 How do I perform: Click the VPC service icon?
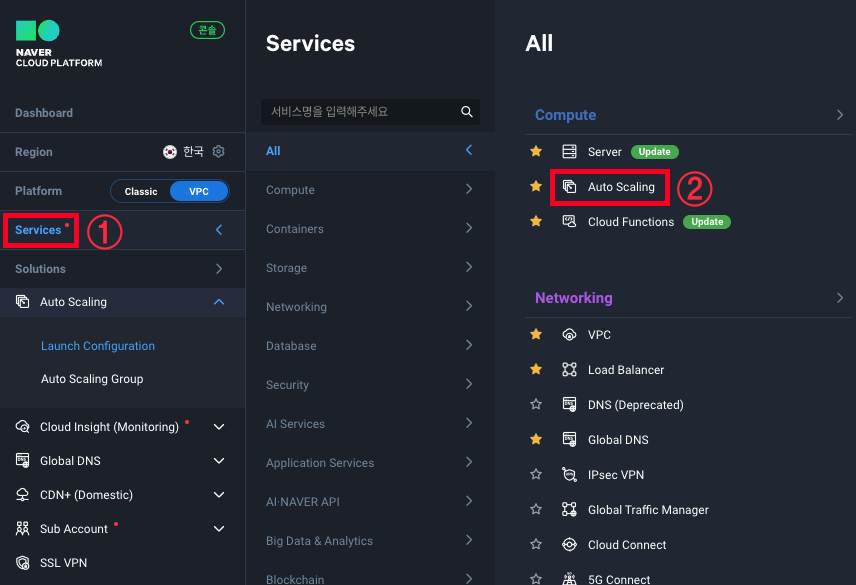click(x=569, y=335)
